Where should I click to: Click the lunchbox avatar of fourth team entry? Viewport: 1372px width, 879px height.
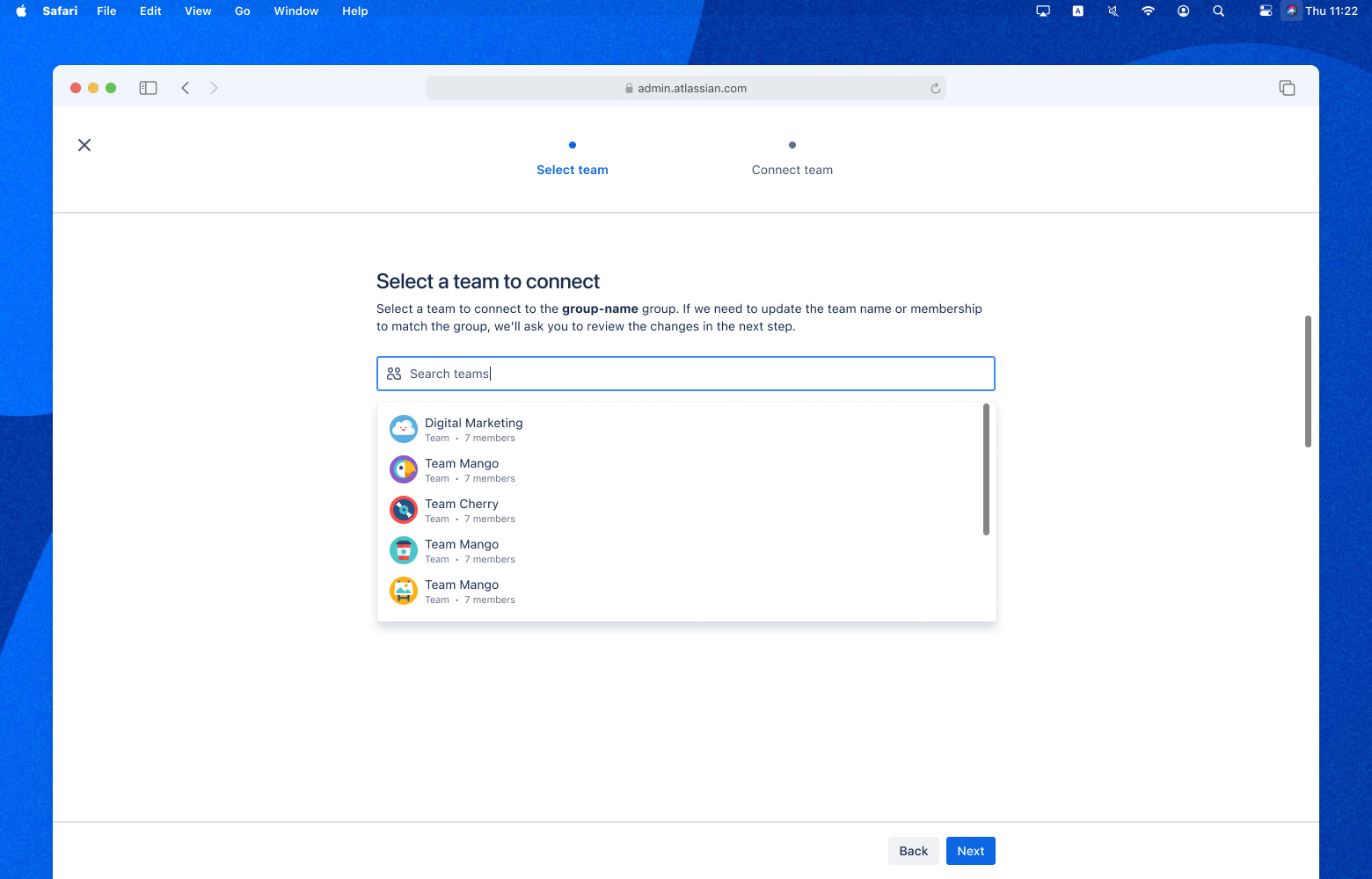point(403,549)
